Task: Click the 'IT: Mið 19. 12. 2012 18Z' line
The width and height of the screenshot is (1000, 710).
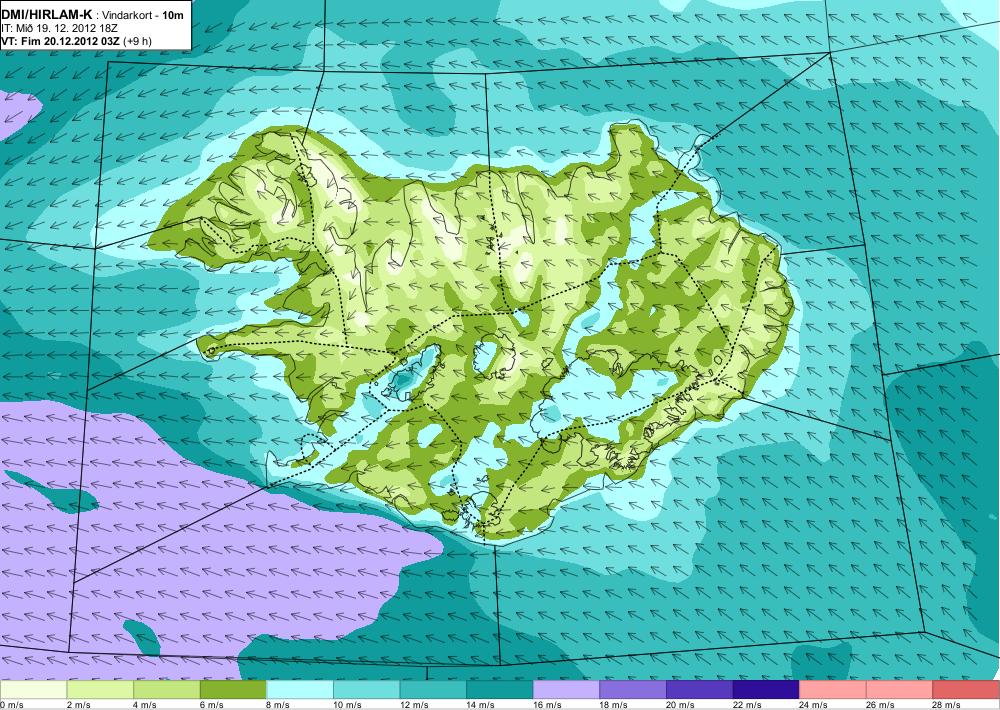Action: pos(59,28)
